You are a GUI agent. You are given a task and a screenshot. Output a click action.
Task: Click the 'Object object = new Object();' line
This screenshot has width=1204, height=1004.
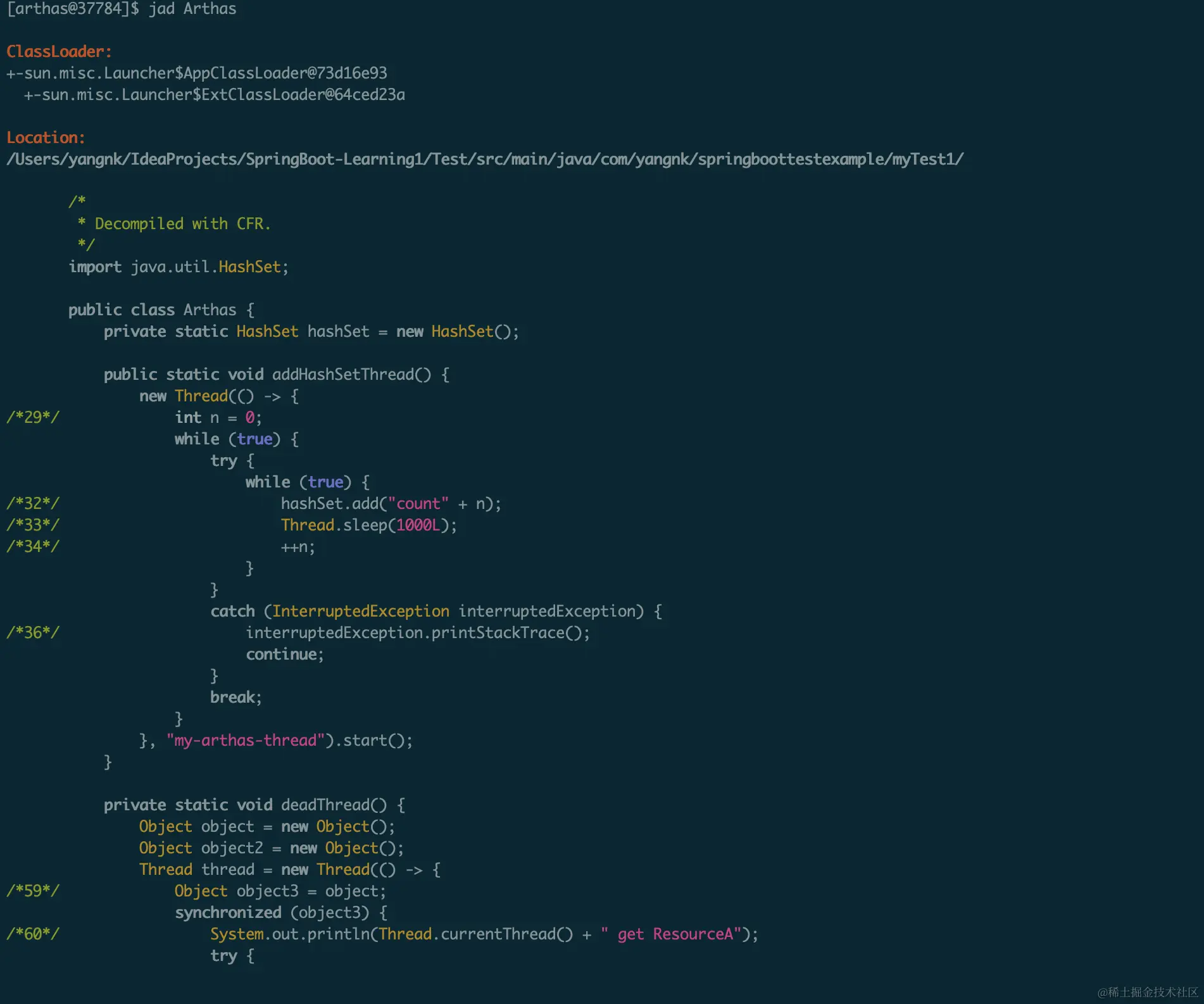(x=267, y=826)
